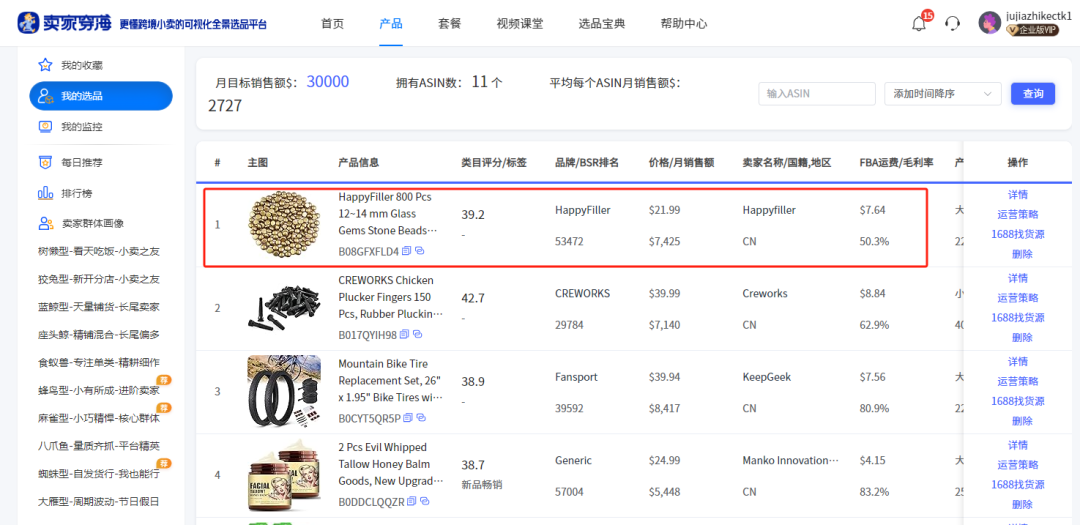The width and height of the screenshot is (1080, 525).
Task: Select the 产品 navigation tab
Action: click(391, 23)
